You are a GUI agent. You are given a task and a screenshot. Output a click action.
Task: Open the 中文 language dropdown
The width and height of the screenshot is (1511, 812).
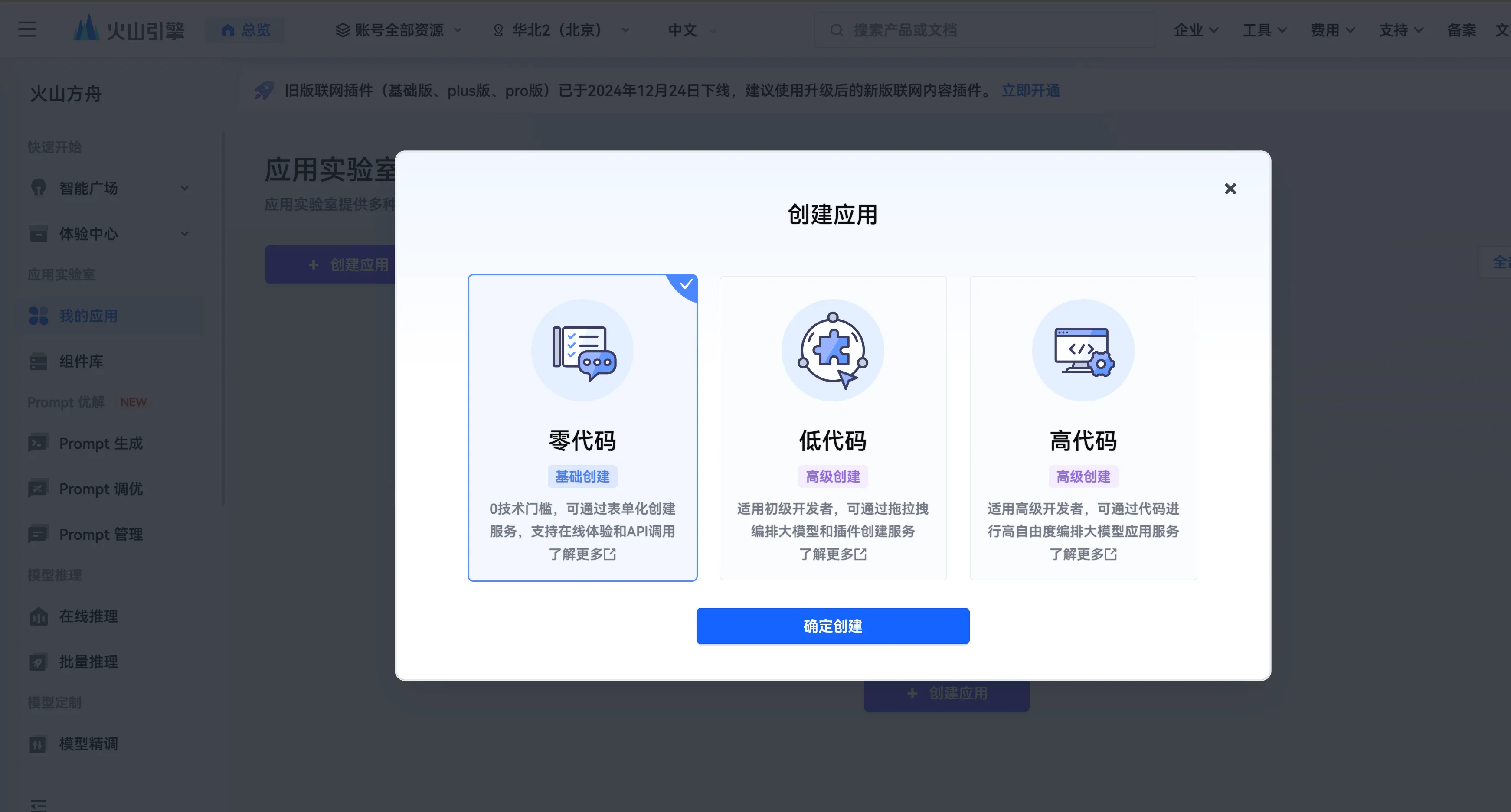(692, 30)
